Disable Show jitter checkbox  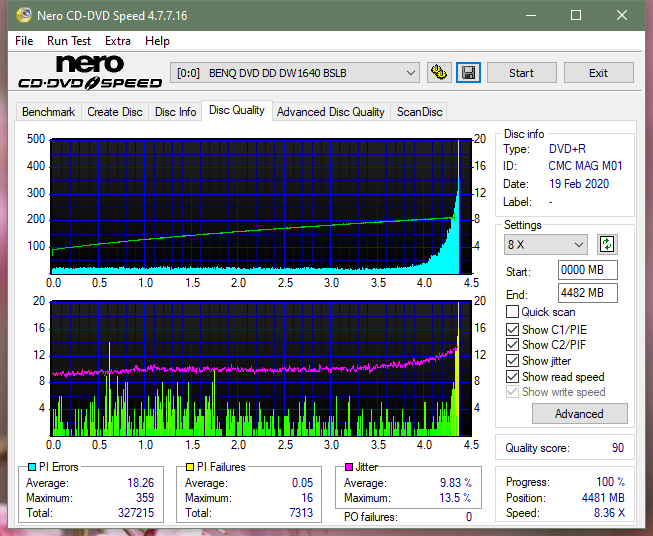[x=512, y=361]
